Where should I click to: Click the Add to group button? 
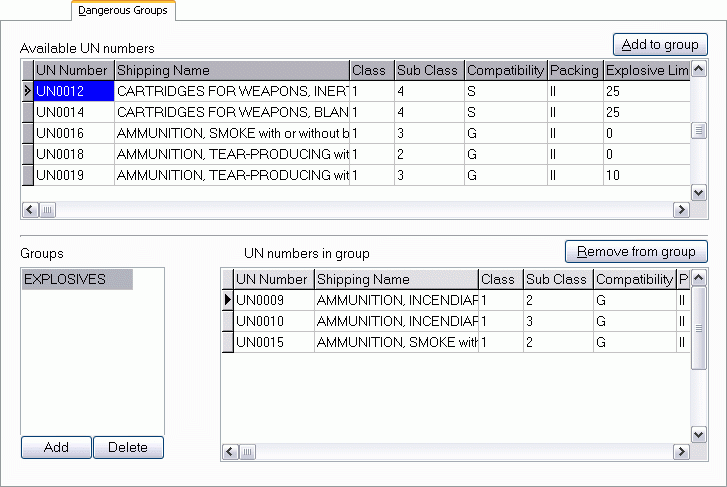(x=660, y=45)
